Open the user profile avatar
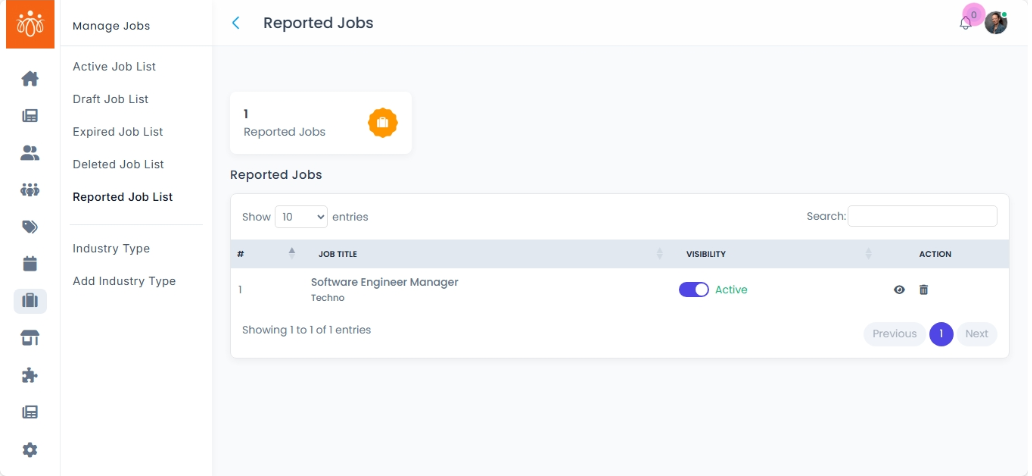Image resolution: width=1032 pixels, height=476 pixels. [996, 23]
